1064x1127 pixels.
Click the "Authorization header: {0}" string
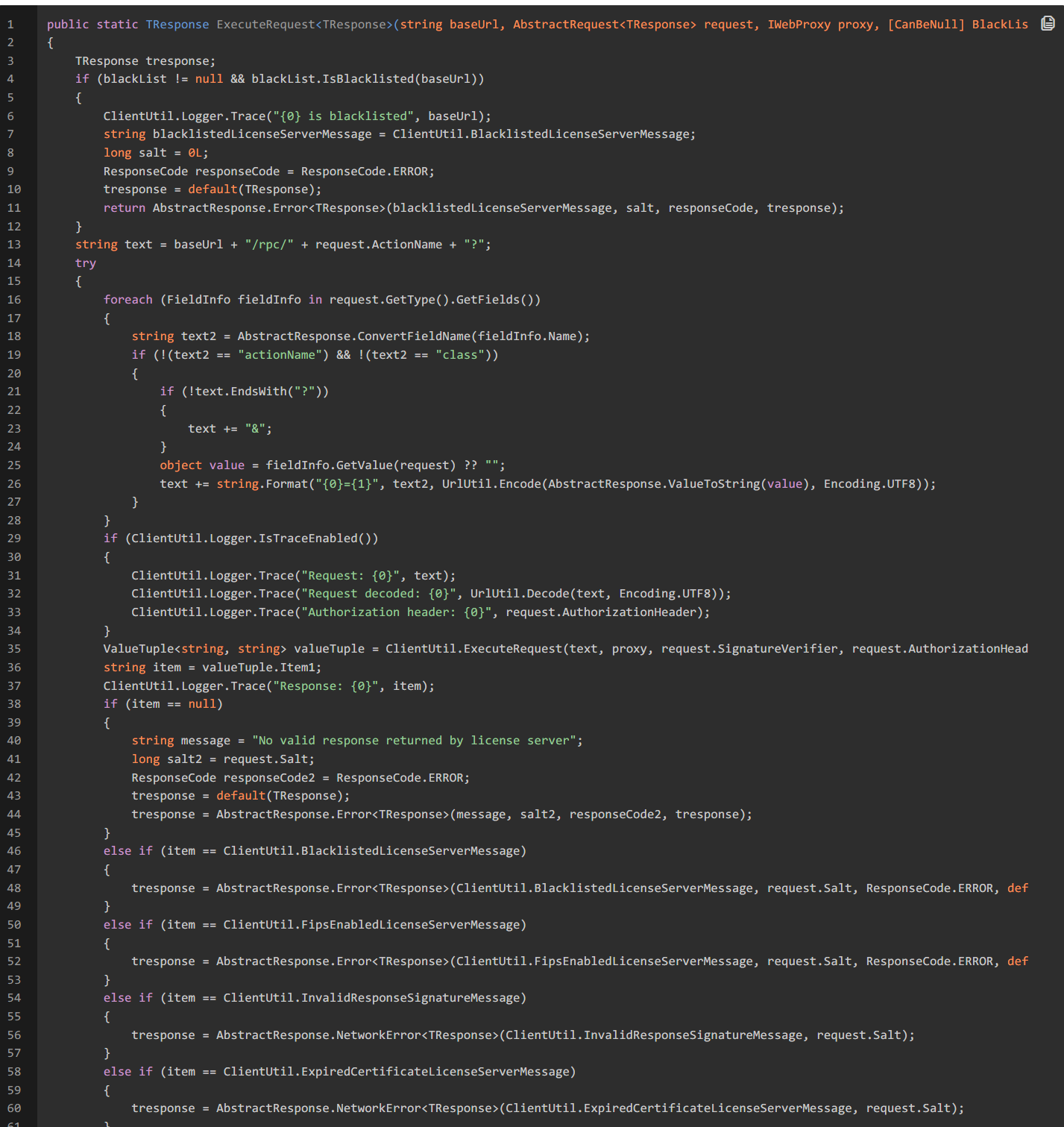click(x=399, y=612)
